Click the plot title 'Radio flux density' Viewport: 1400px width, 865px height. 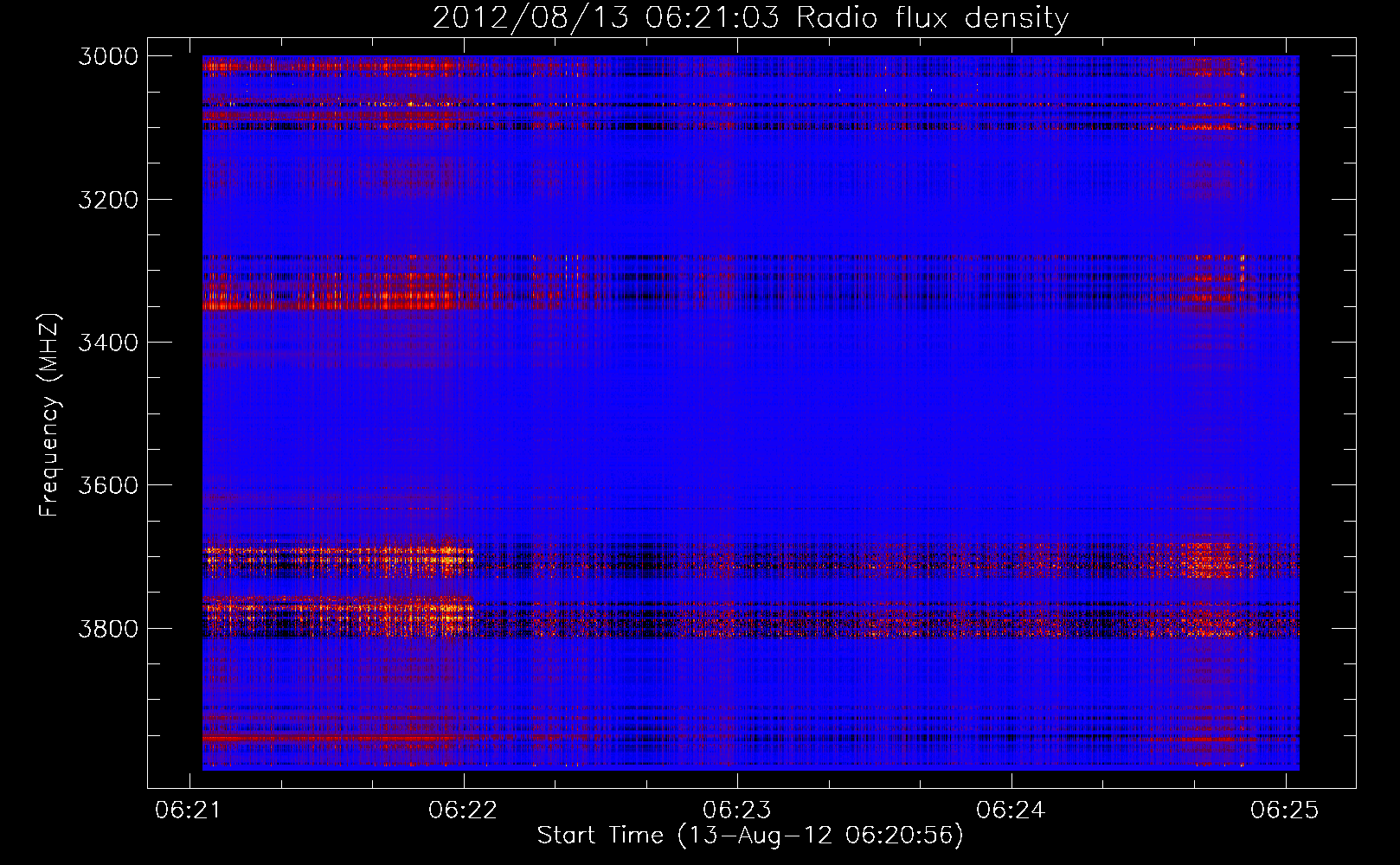(933, 18)
